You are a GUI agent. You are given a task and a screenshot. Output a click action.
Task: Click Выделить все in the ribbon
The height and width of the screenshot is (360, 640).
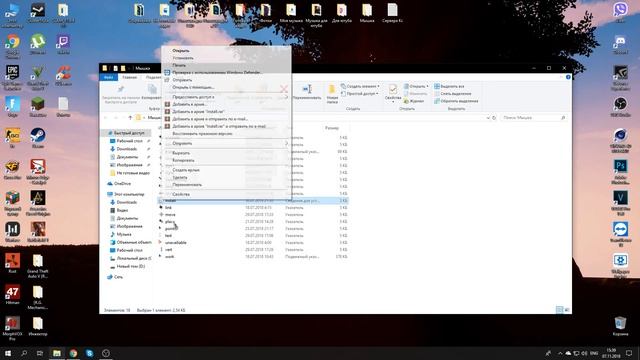tap(449, 87)
